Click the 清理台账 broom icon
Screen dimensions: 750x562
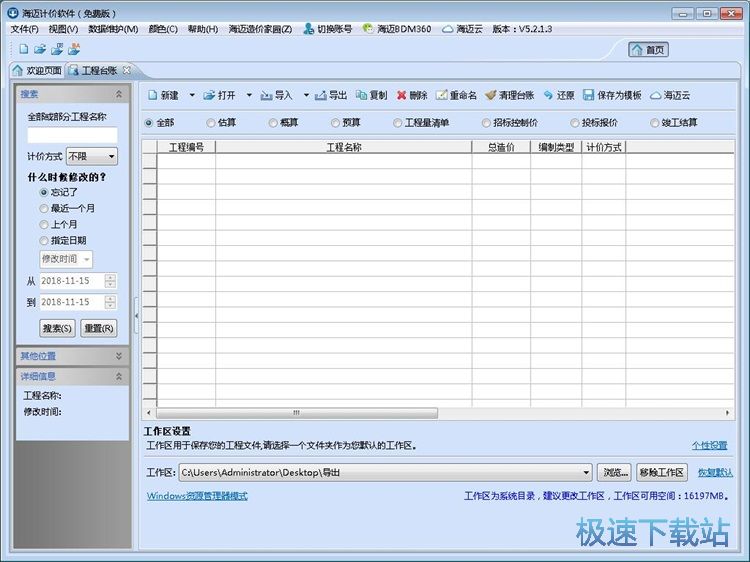(x=491, y=96)
